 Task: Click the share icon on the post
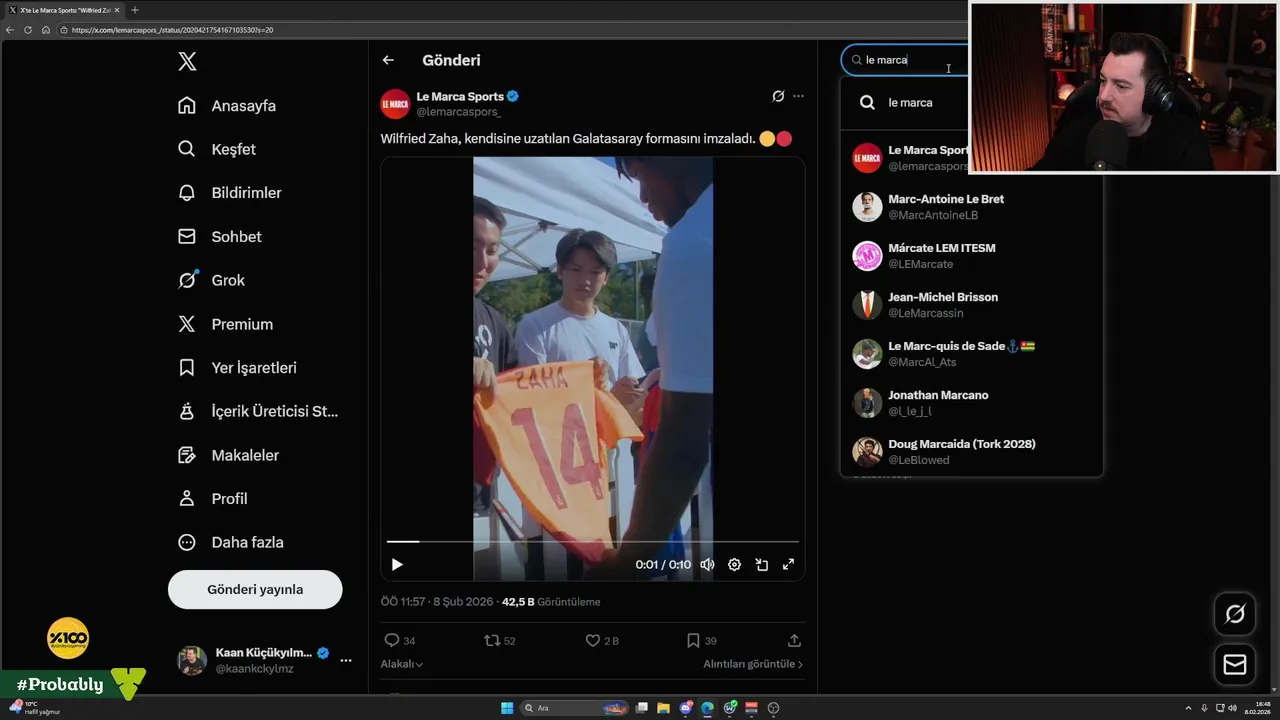(x=794, y=640)
